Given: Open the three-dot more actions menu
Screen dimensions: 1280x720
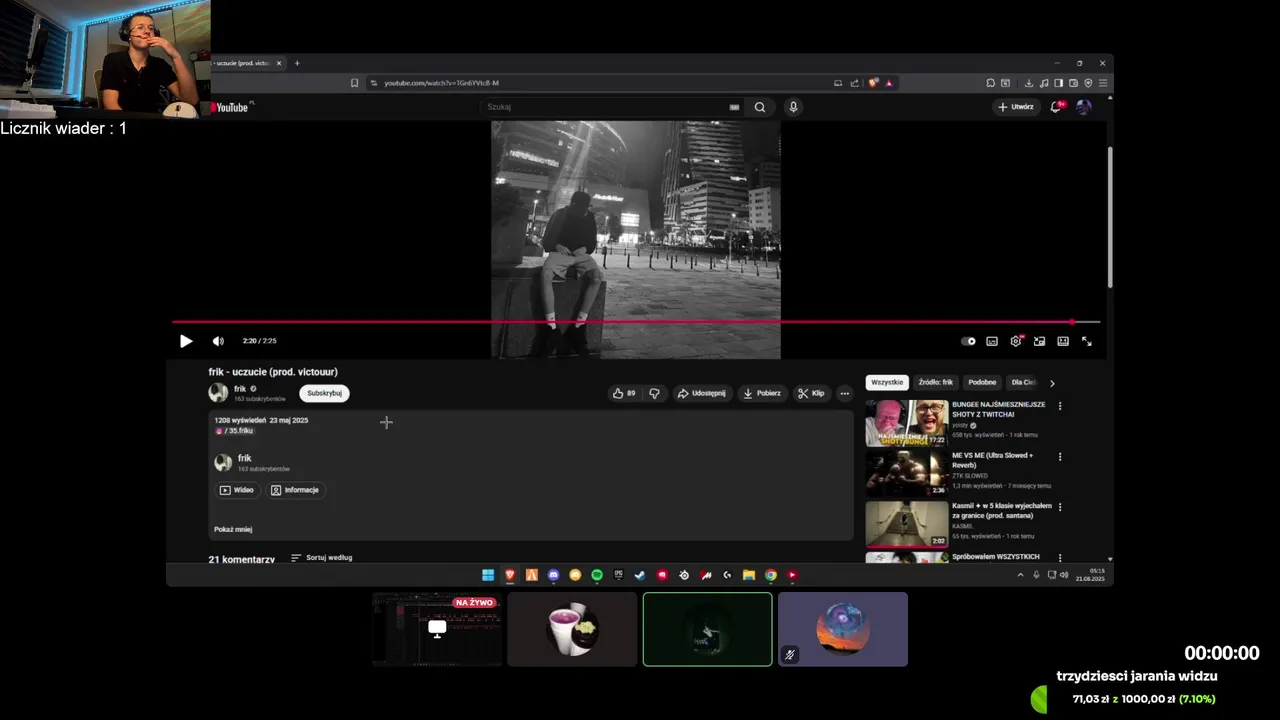Looking at the screenshot, I should (x=844, y=393).
